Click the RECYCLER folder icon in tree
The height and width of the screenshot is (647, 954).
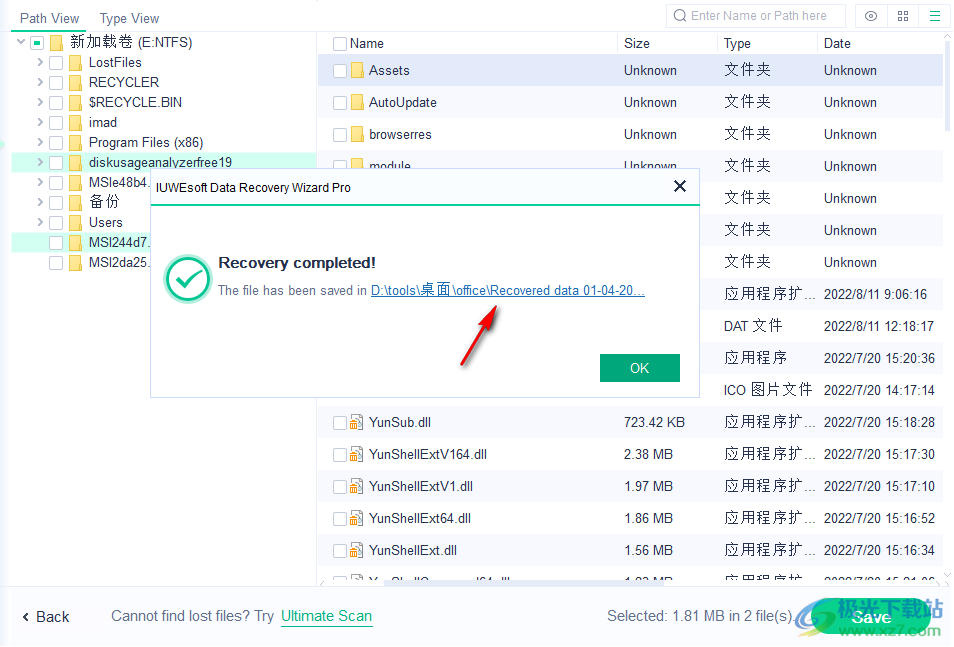coord(75,83)
